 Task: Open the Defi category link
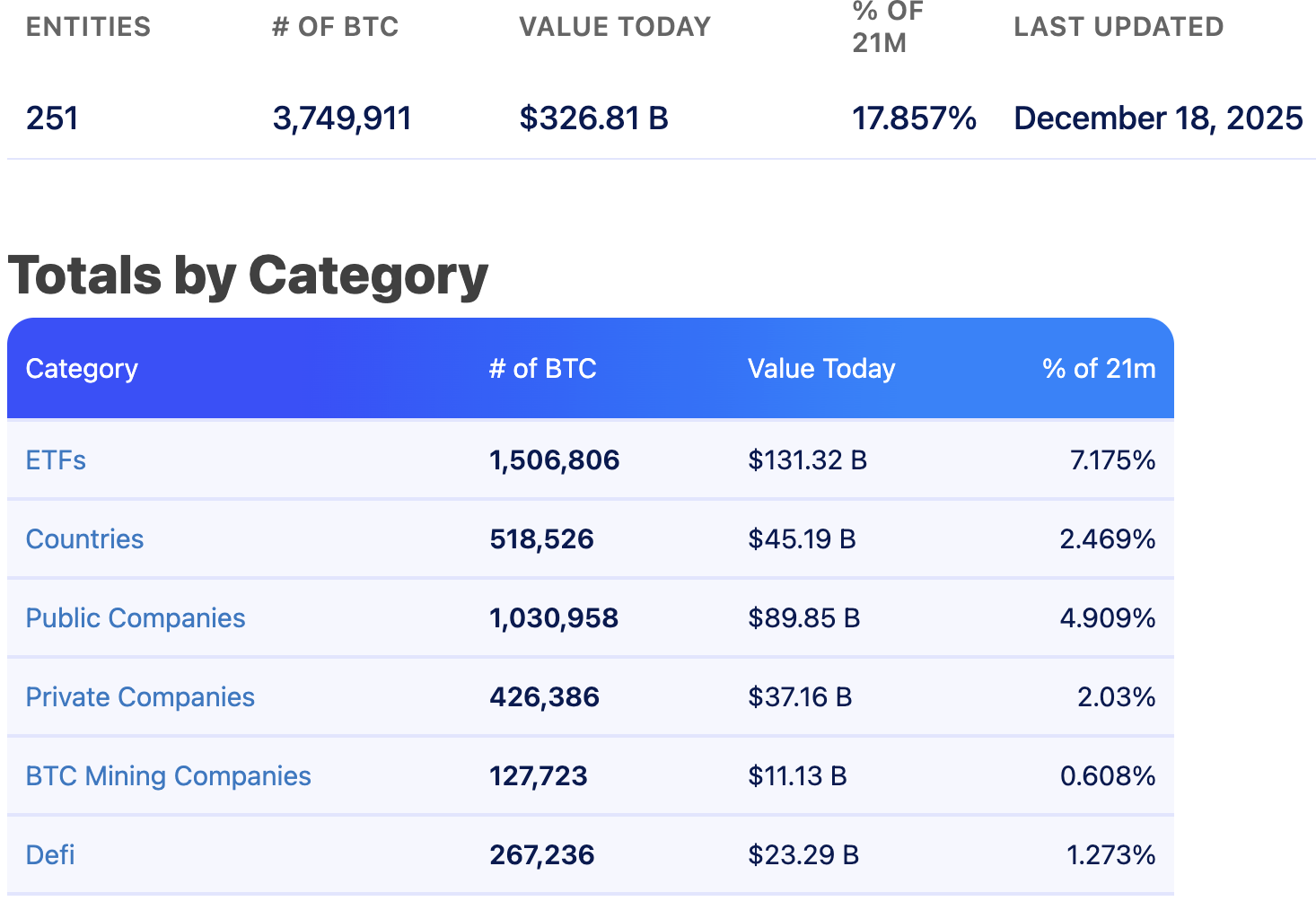[x=49, y=854]
